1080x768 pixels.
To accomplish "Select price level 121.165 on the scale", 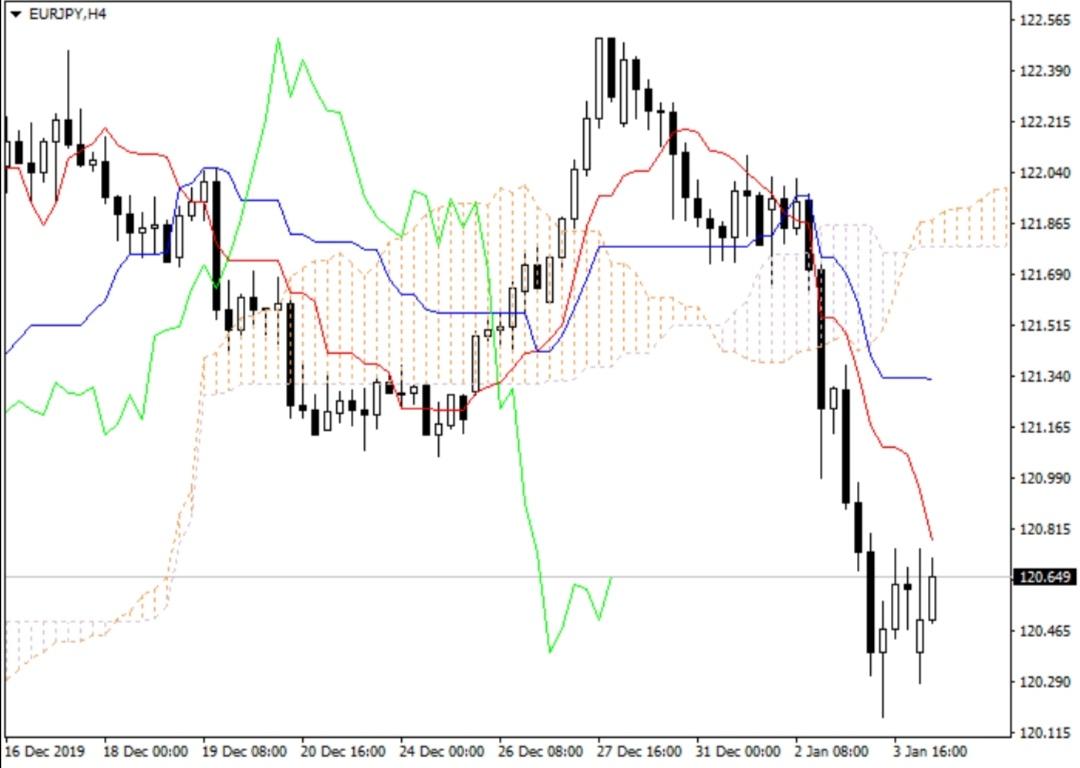I will 1045,427.
